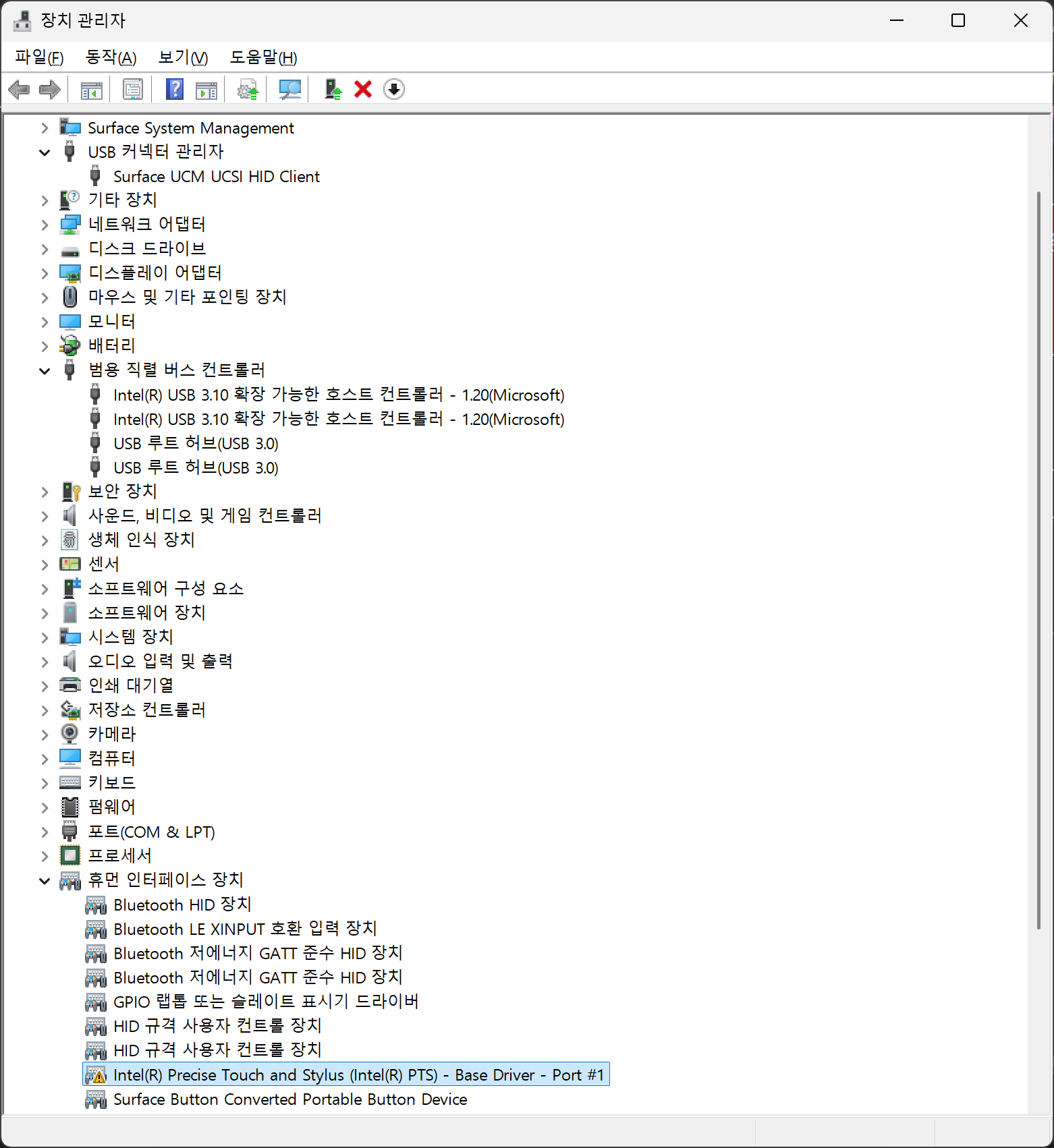Expand the 기타 장치 node

click(x=45, y=200)
